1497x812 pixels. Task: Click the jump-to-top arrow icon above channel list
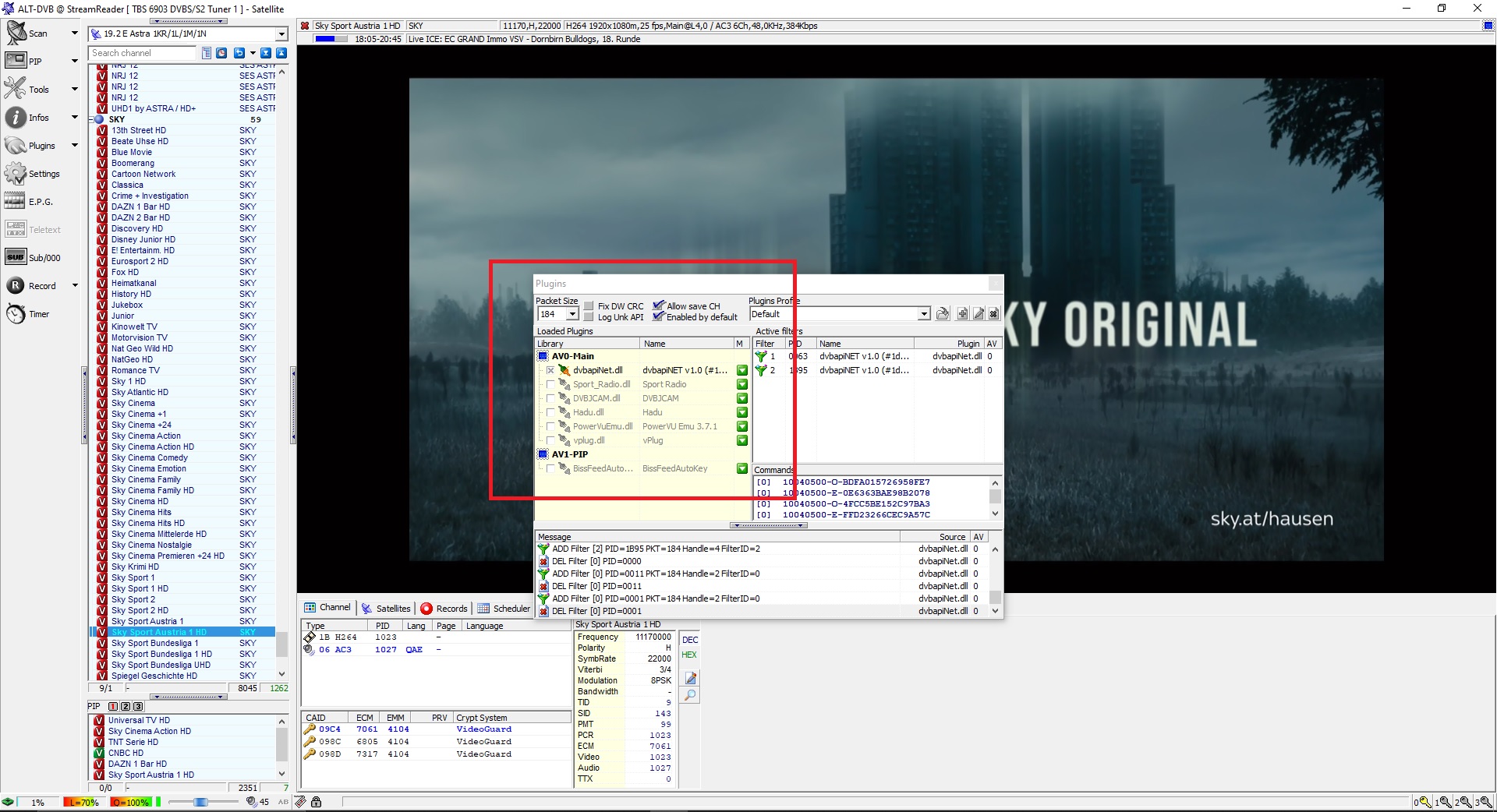pyautogui.click(x=281, y=53)
